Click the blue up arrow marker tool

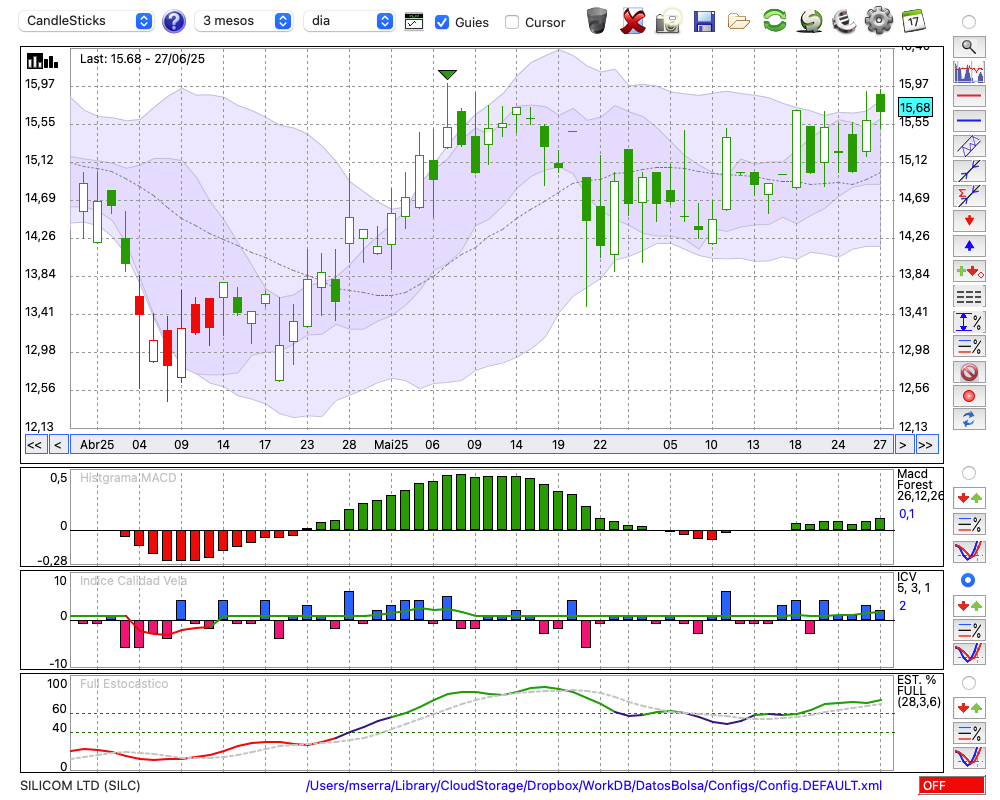(x=969, y=246)
